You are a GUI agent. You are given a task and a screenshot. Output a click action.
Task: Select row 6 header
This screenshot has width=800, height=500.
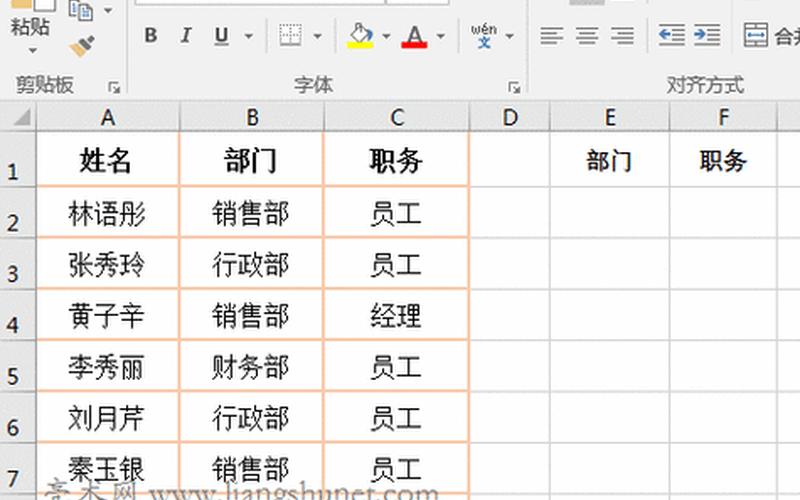click(18, 417)
